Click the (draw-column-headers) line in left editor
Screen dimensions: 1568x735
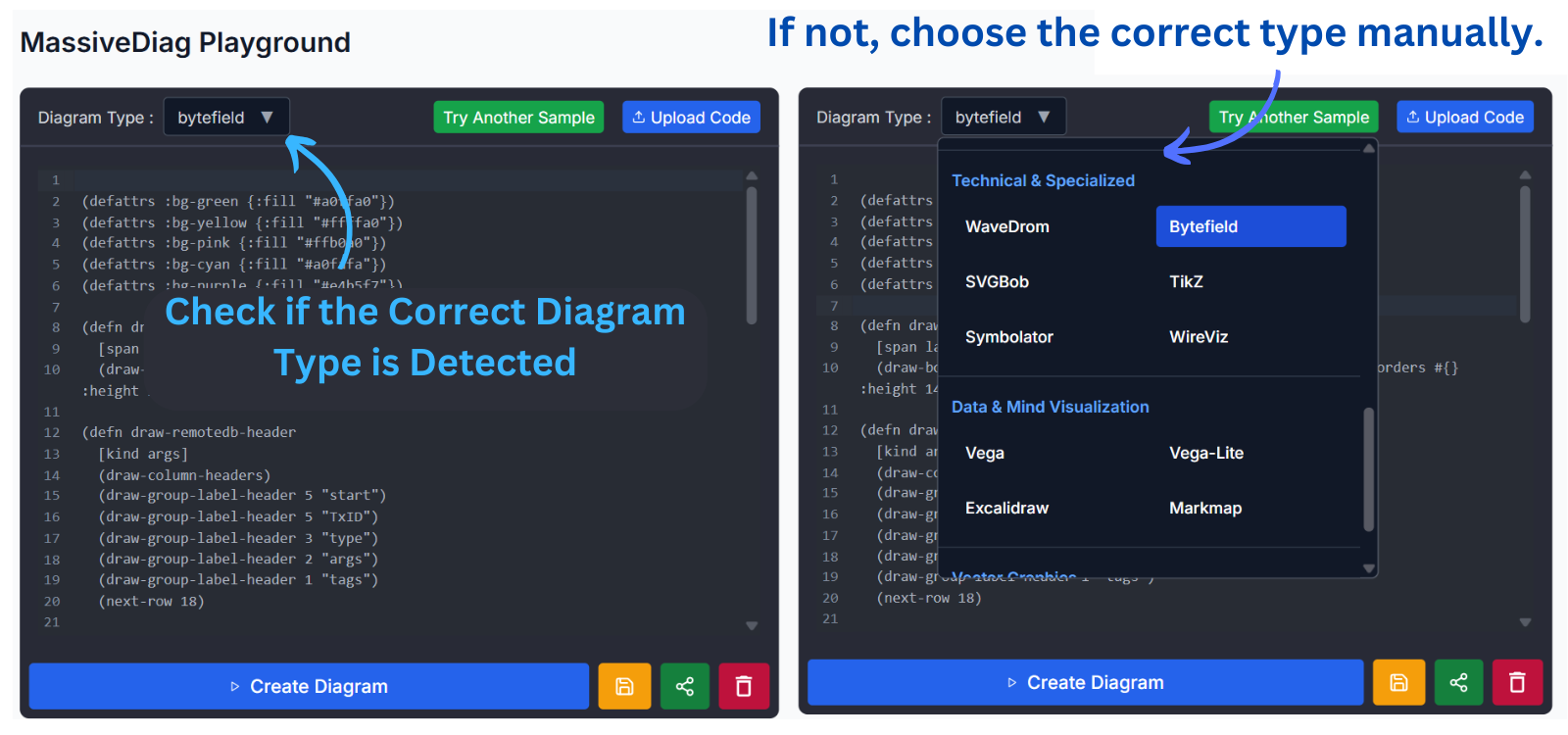[x=184, y=475]
